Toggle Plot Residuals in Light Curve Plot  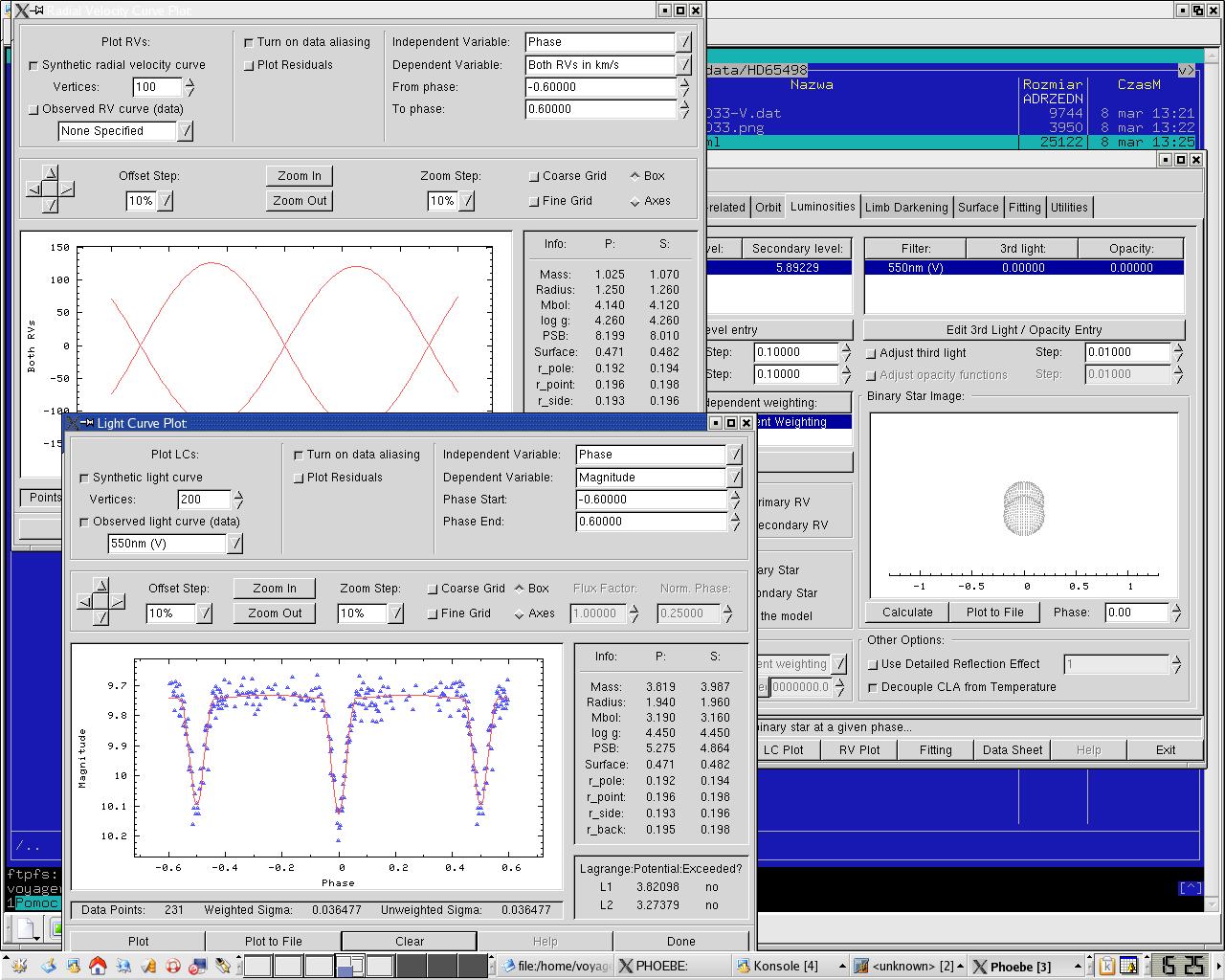299,478
